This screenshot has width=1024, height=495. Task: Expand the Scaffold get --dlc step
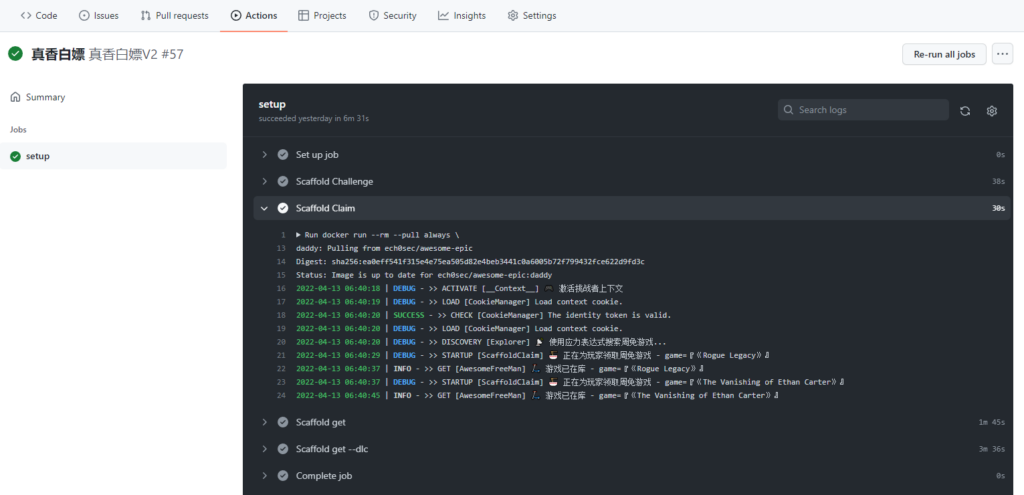(264, 449)
